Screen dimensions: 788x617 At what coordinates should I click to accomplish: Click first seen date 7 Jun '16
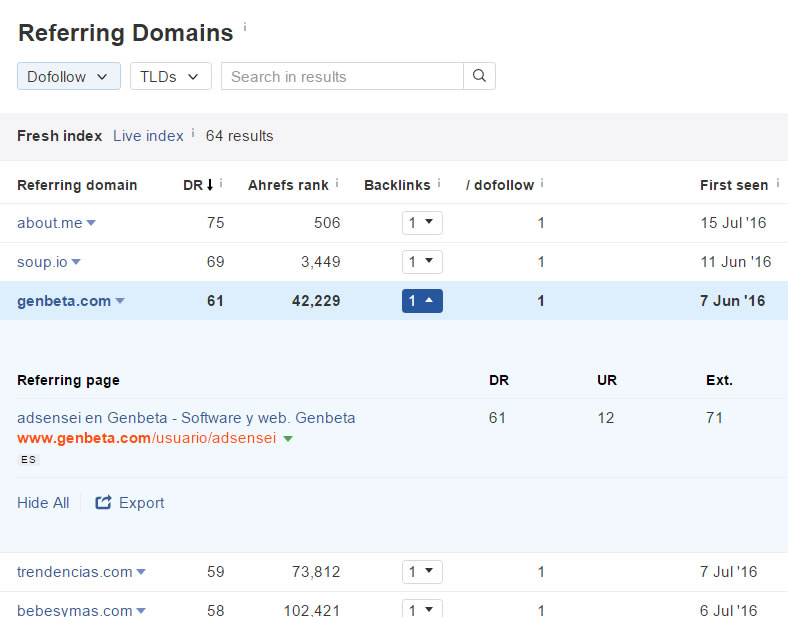[x=733, y=301]
